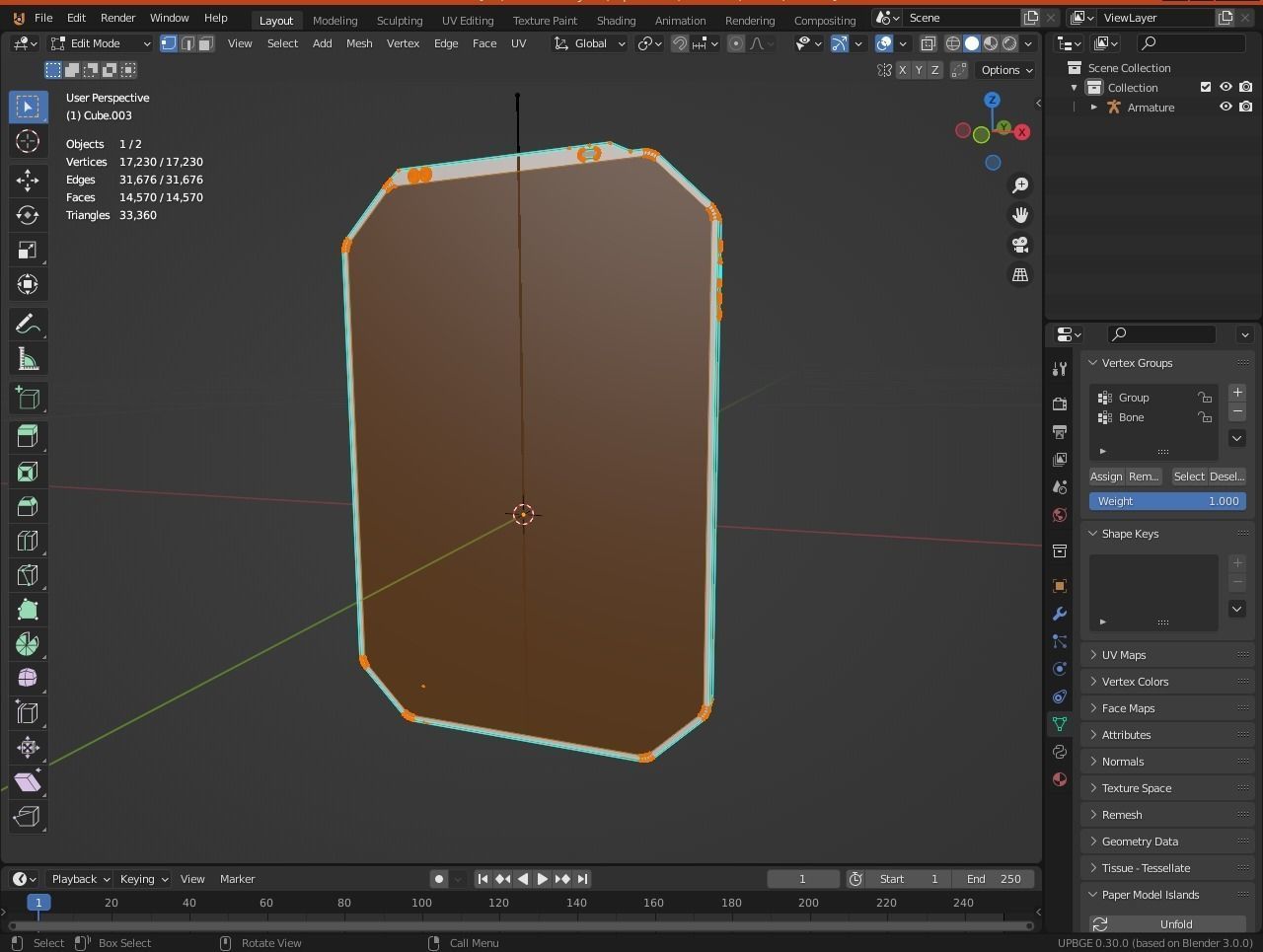This screenshot has height=952, width=1263.
Task: Select the Add Cube tool
Action: coord(28,398)
